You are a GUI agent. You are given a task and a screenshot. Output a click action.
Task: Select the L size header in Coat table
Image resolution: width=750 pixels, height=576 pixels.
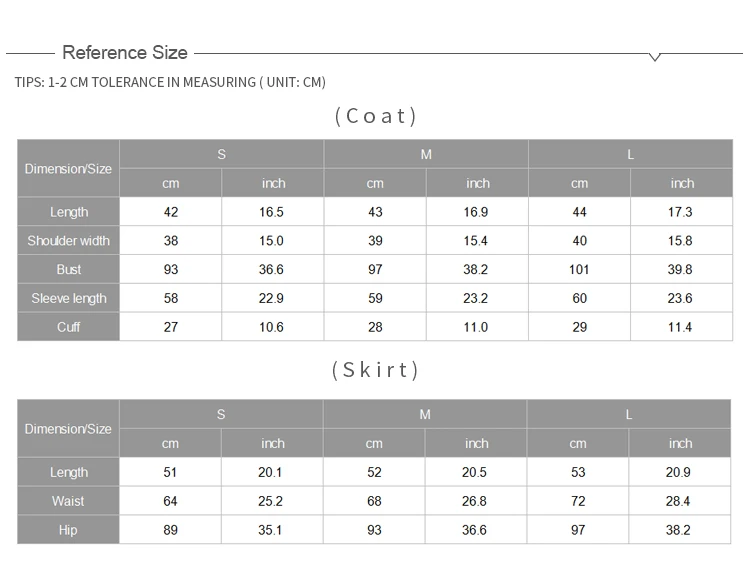coord(630,154)
